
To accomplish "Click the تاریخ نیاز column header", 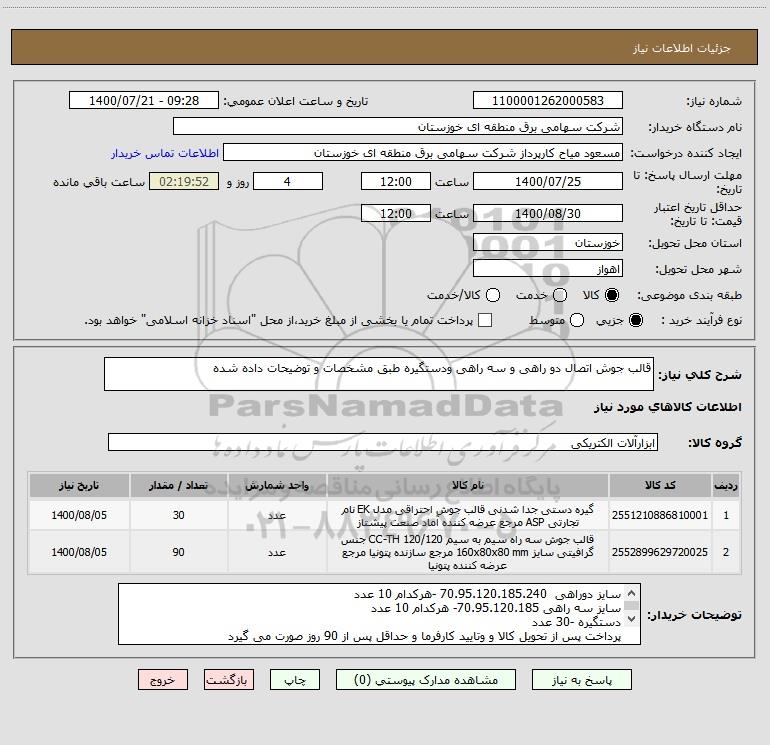I will pos(79,485).
